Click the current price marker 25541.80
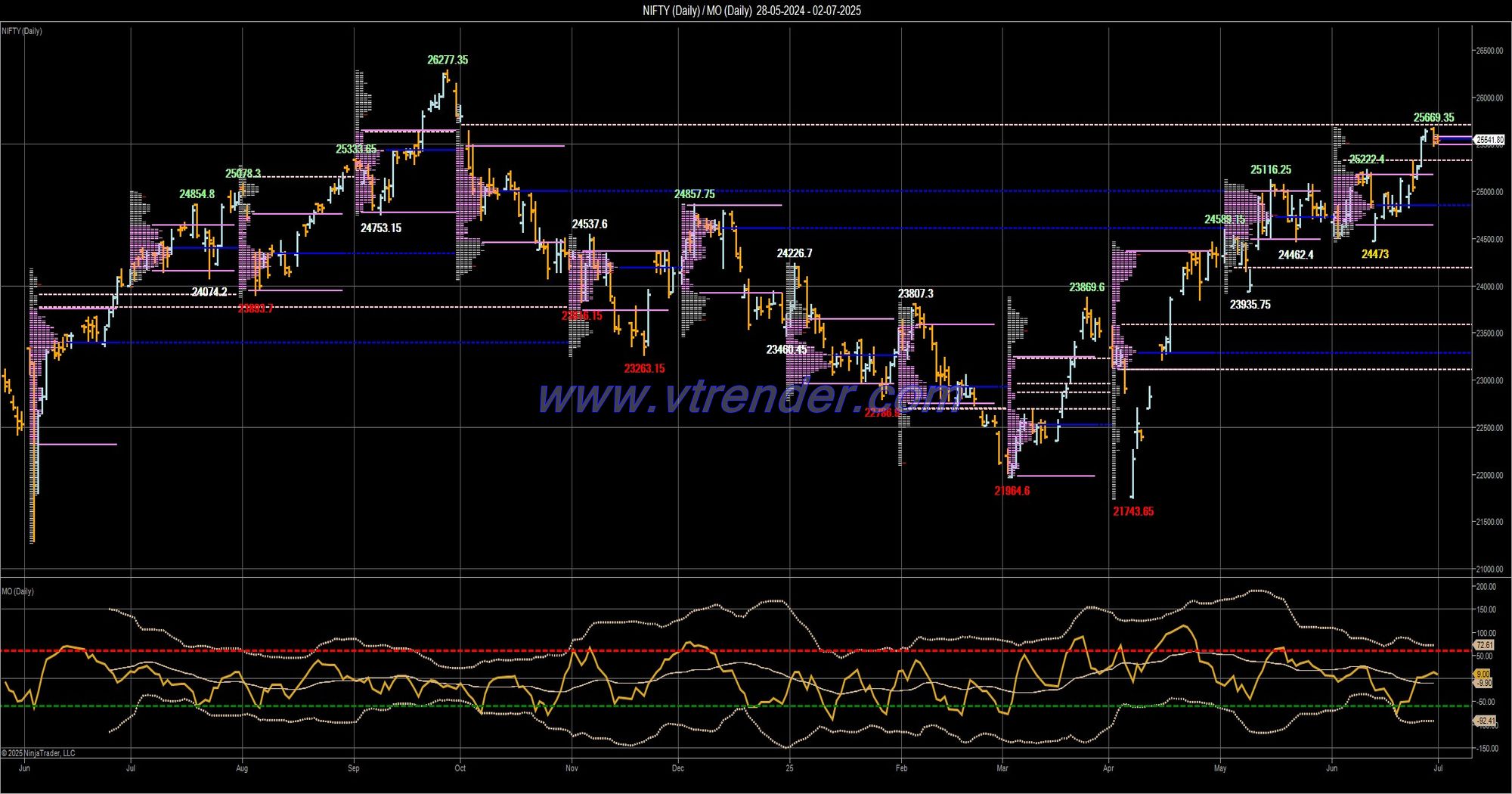This screenshot has width=1512, height=794. (1489, 140)
